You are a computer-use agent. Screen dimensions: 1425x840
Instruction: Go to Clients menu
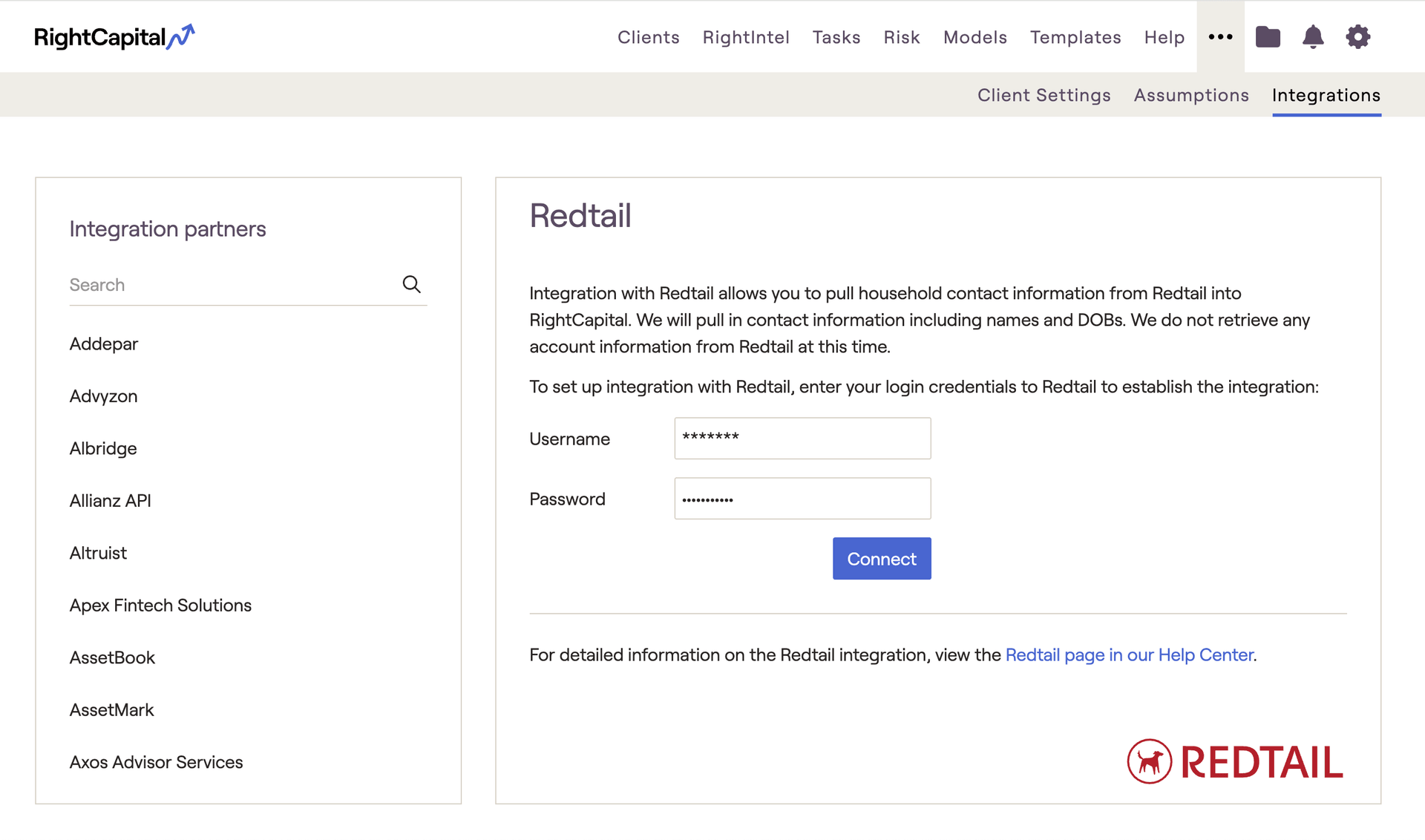(648, 37)
